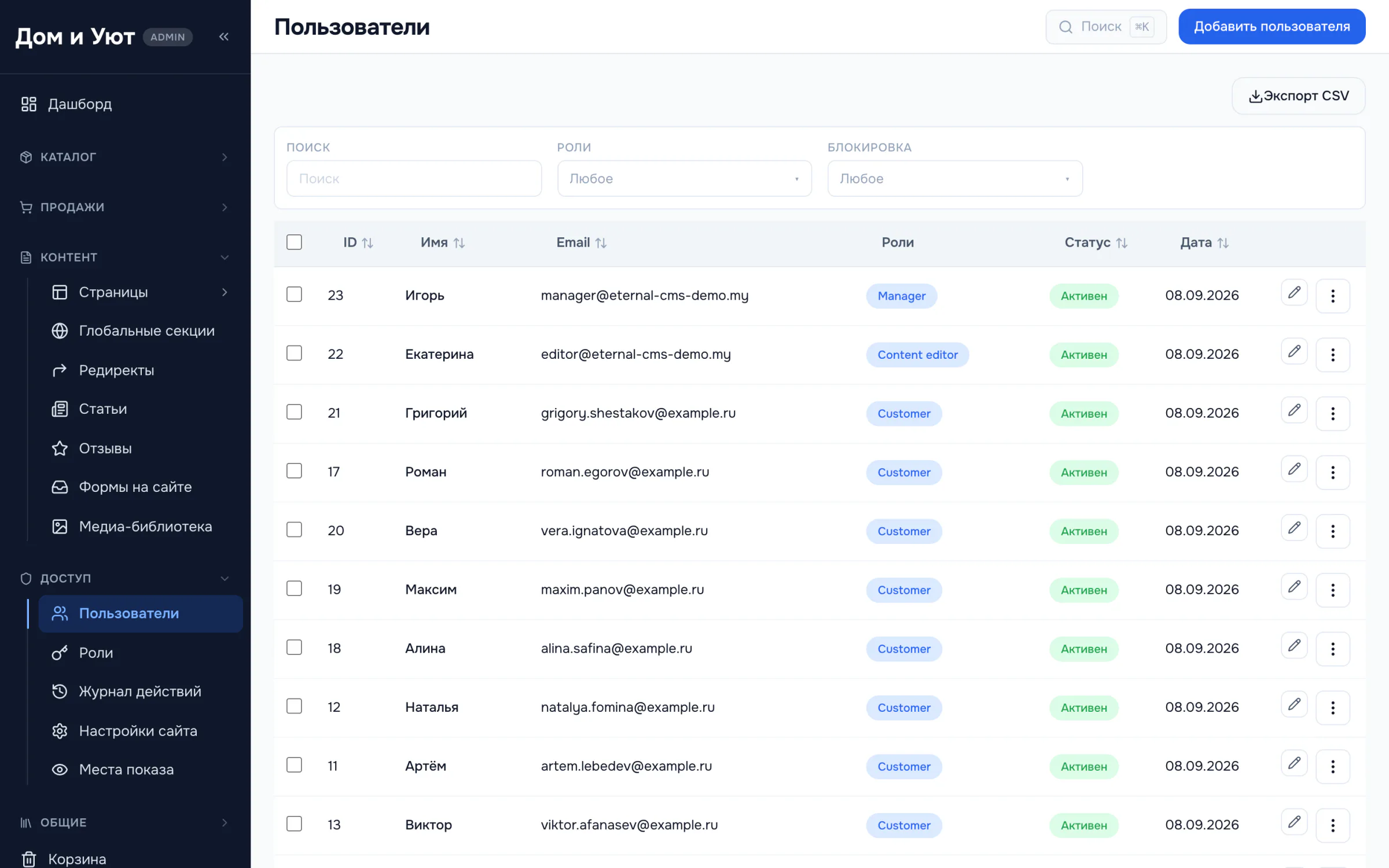The width and height of the screenshot is (1389, 868).
Task: Click the sort arrows next to ID
Action: (x=368, y=243)
